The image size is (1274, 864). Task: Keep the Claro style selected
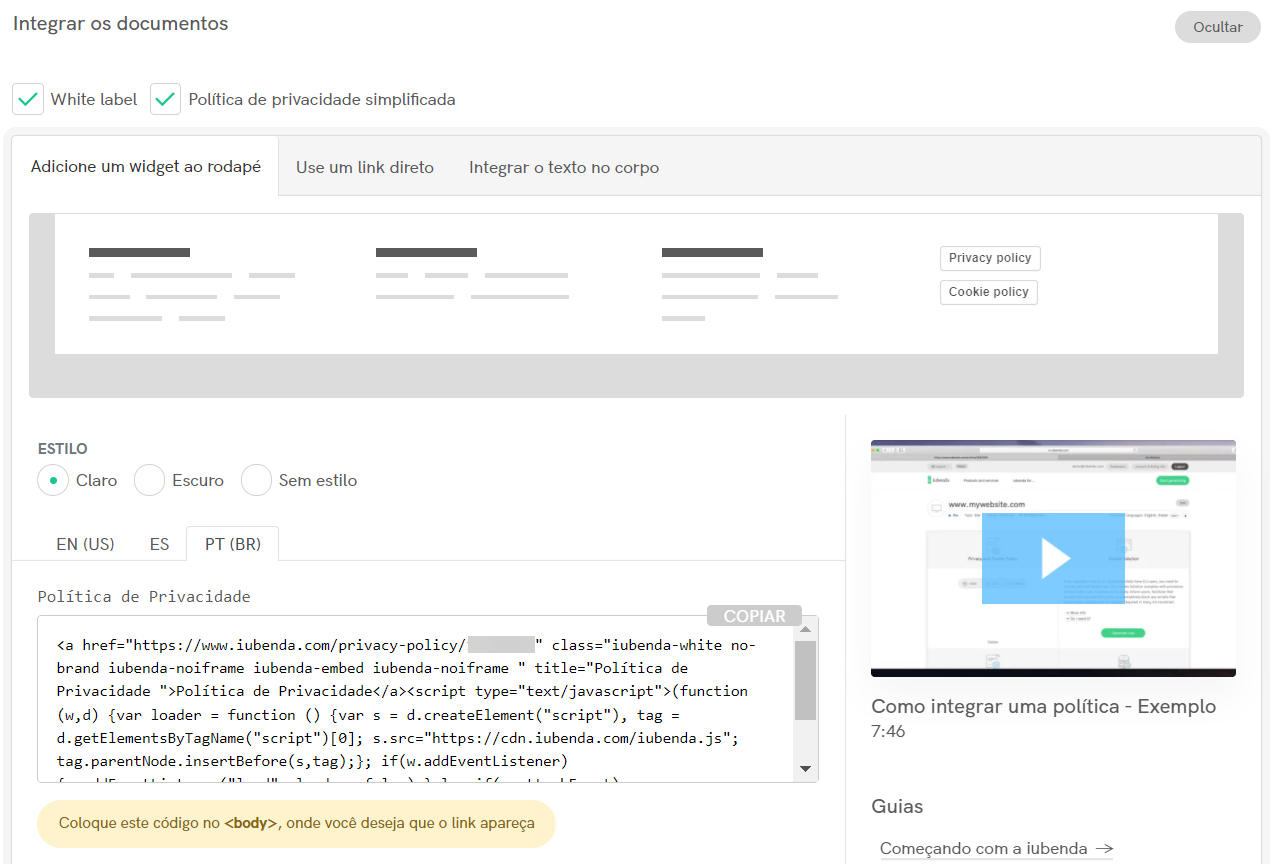(52, 480)
